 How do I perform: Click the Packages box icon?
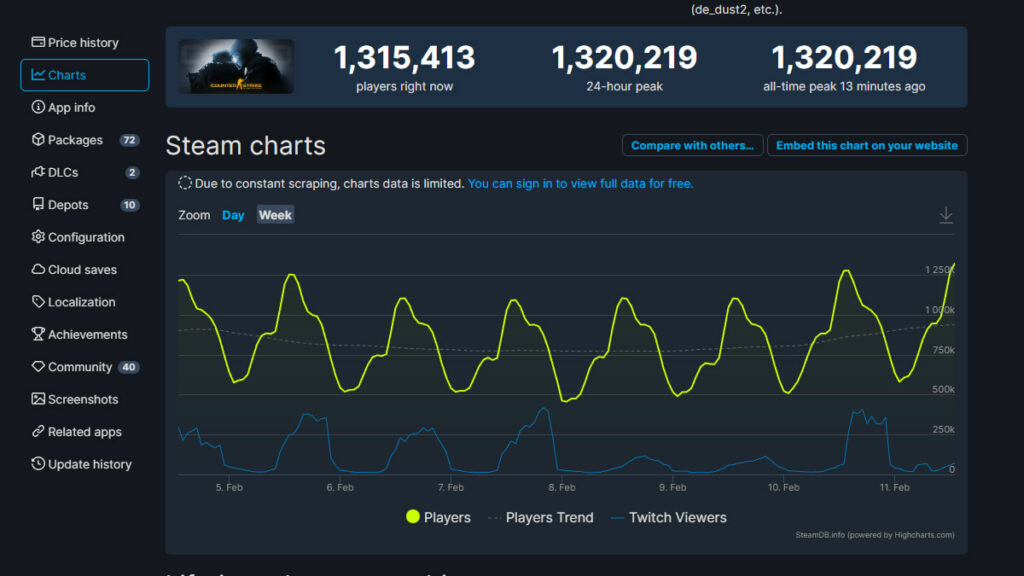(38, 140)
